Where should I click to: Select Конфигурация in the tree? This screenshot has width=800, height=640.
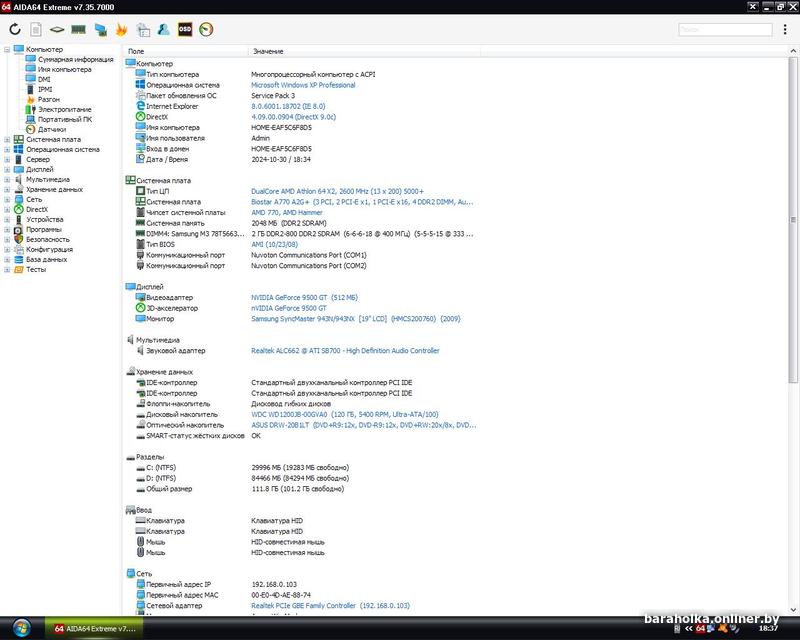click(49, 250)
